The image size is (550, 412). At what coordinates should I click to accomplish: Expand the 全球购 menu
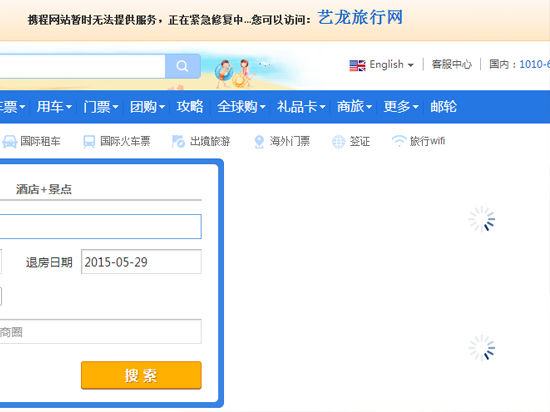coord(241,107)
